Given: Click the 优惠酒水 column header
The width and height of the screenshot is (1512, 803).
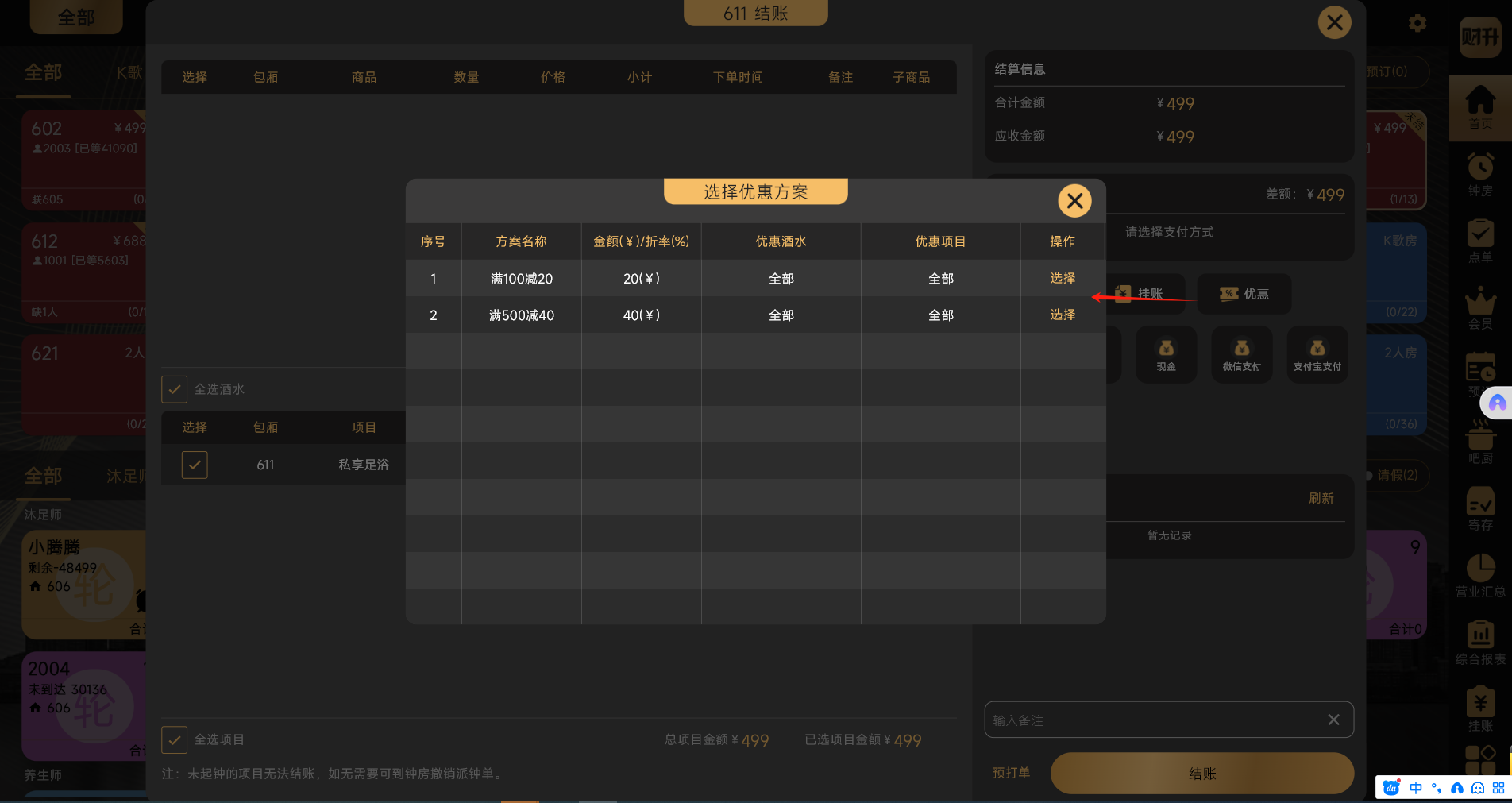Looking at the screenshot, I should coord(781,241).
